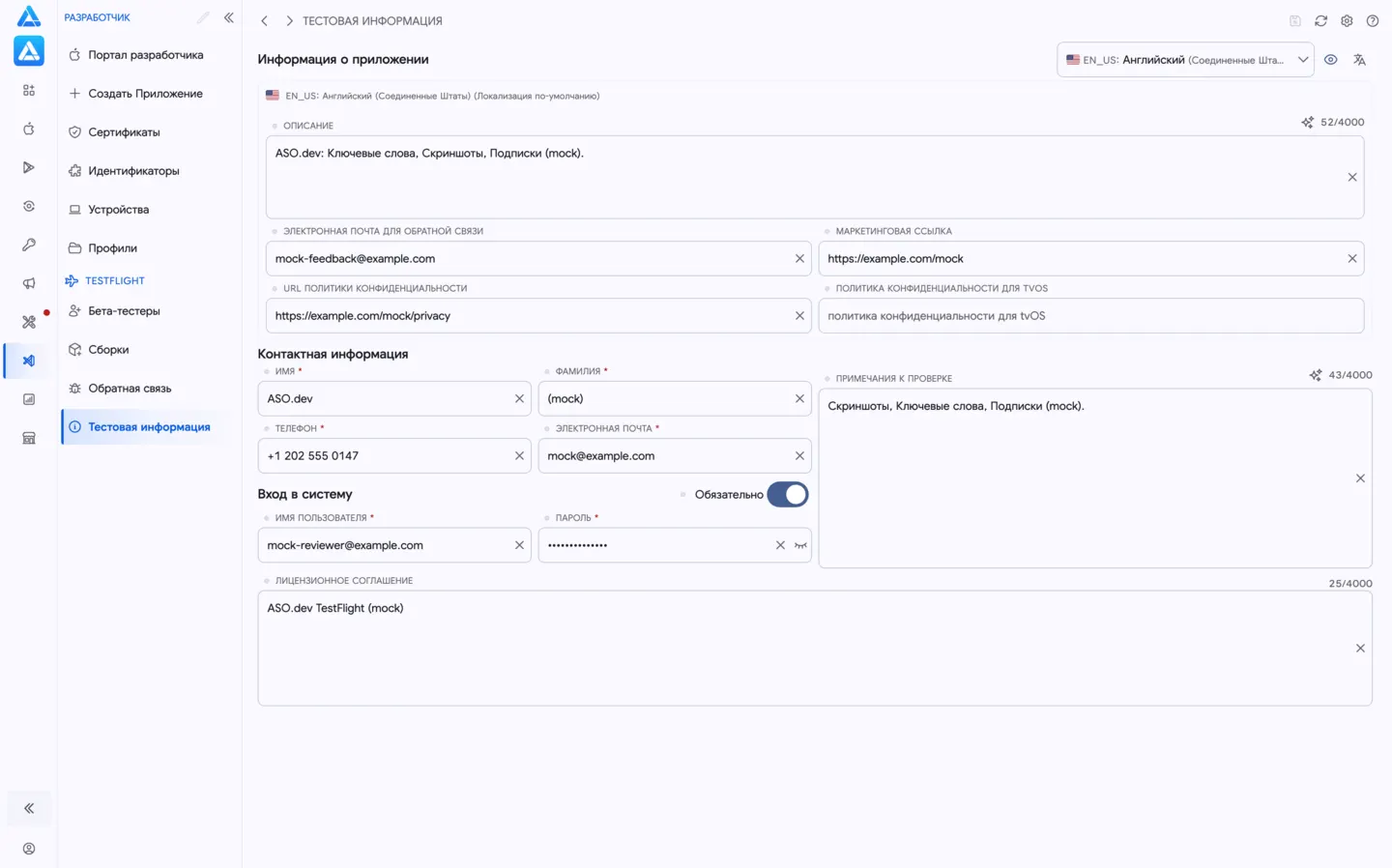Clear the Имя field
The height and width of the screenshot is (868, 1392).
point(519,398)
